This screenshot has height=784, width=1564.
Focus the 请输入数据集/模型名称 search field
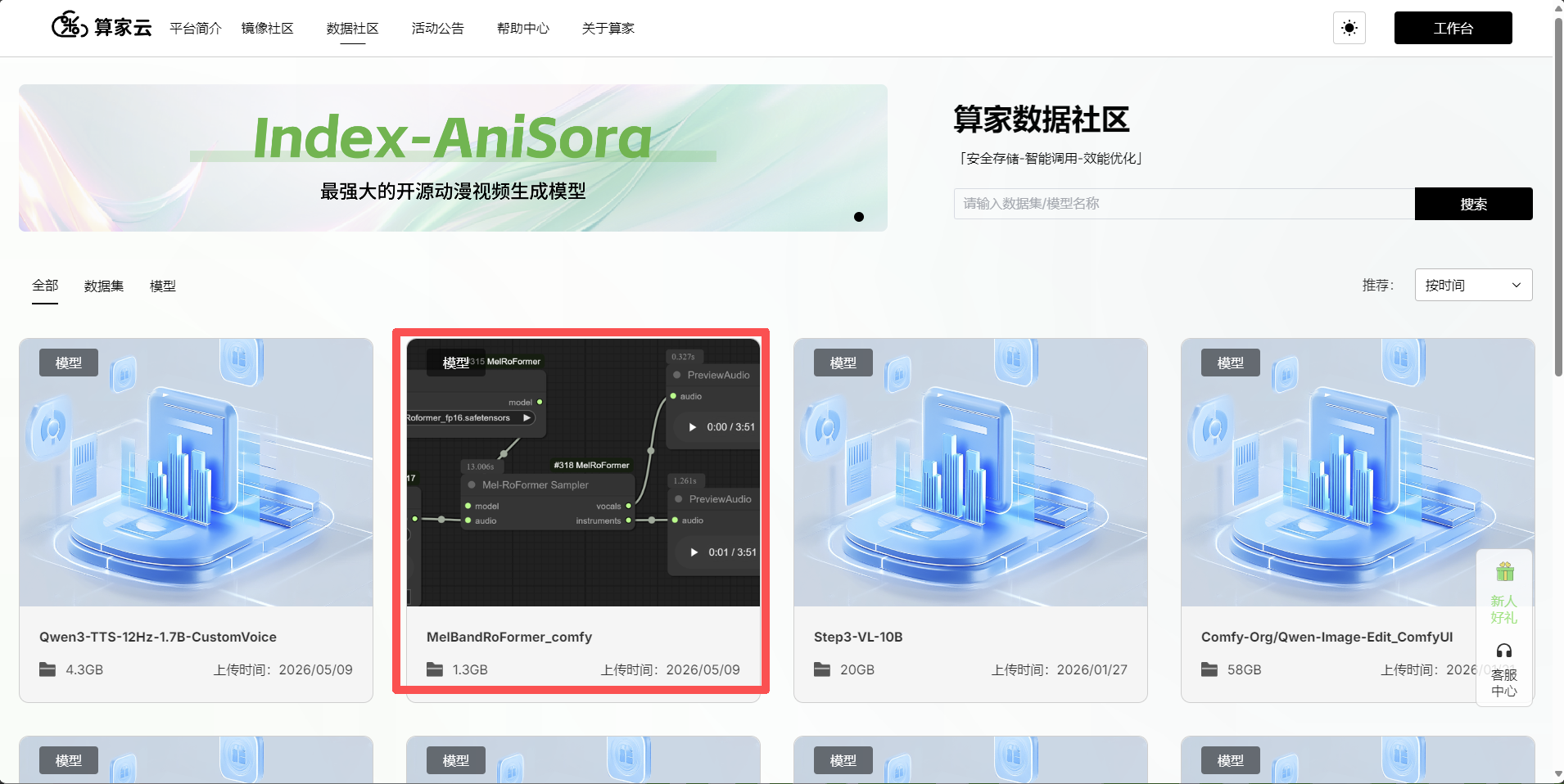coord(1184,204)
